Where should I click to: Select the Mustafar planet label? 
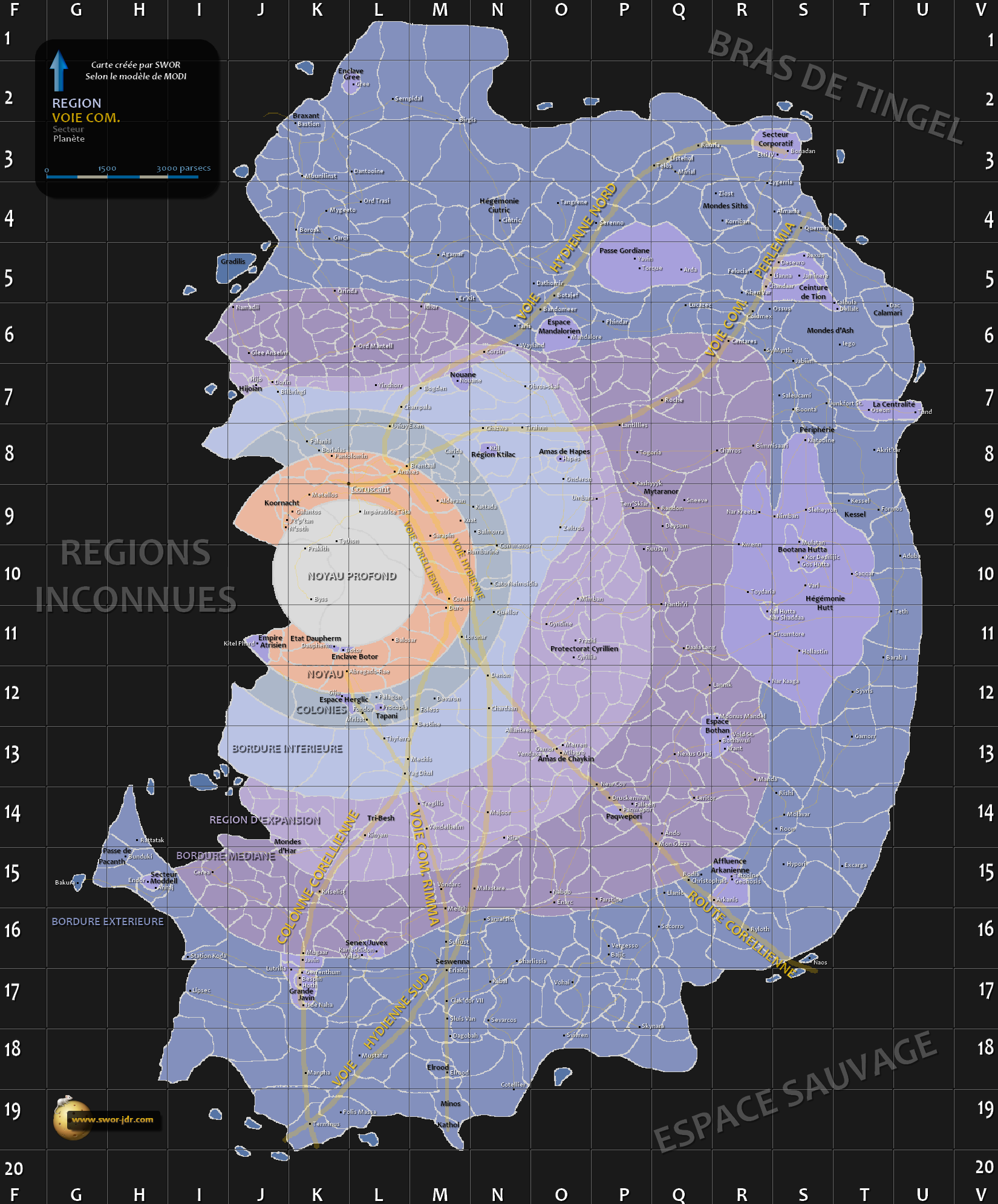tap(374, 1055)
